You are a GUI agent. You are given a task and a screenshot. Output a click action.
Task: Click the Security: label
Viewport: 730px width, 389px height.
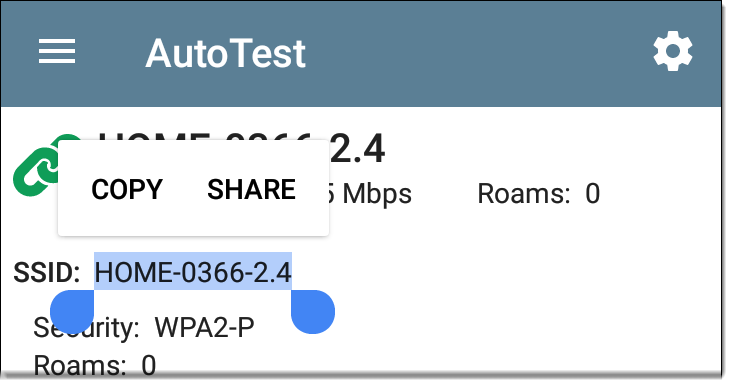(87, 328)
